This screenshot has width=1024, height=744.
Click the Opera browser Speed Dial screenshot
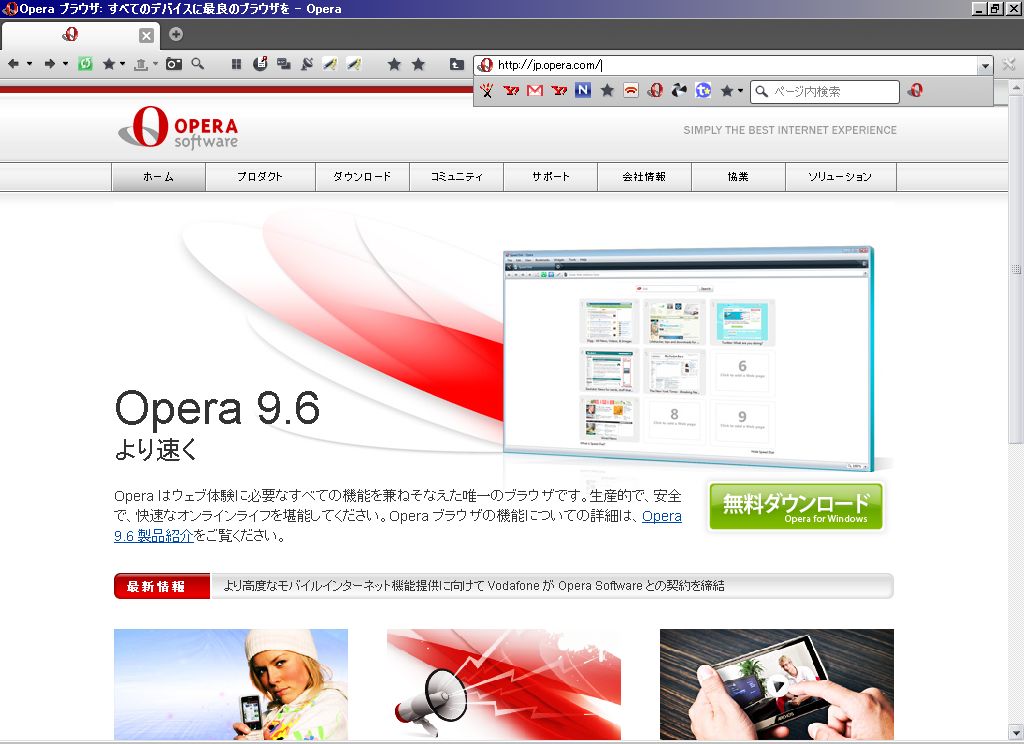click(688, 358)
